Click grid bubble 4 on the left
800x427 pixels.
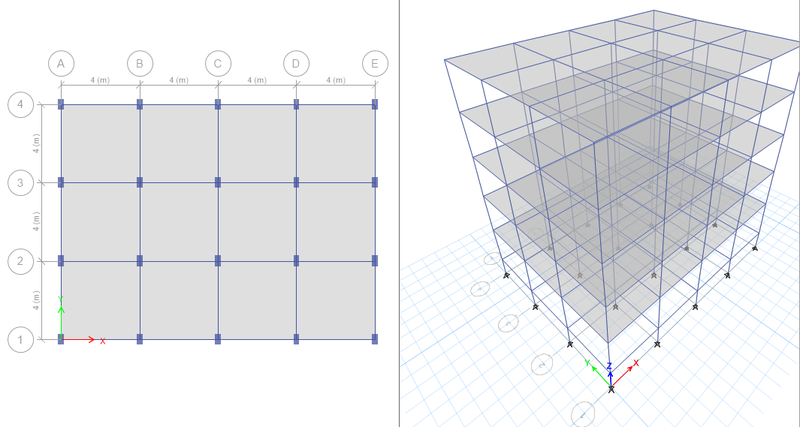pos(20,105)
